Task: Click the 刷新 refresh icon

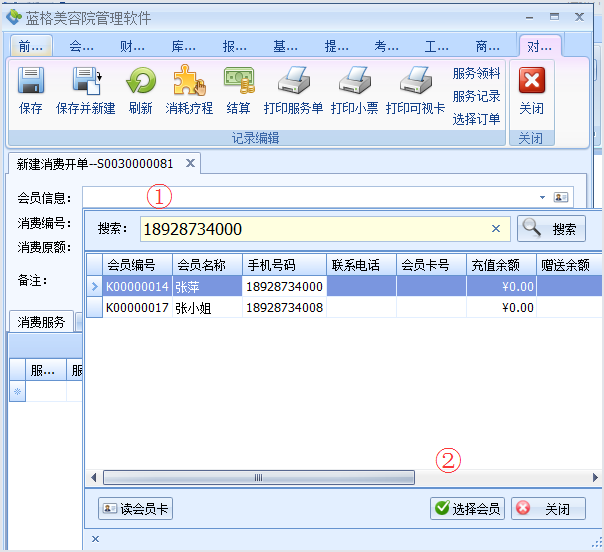Action: pos(141,81)
